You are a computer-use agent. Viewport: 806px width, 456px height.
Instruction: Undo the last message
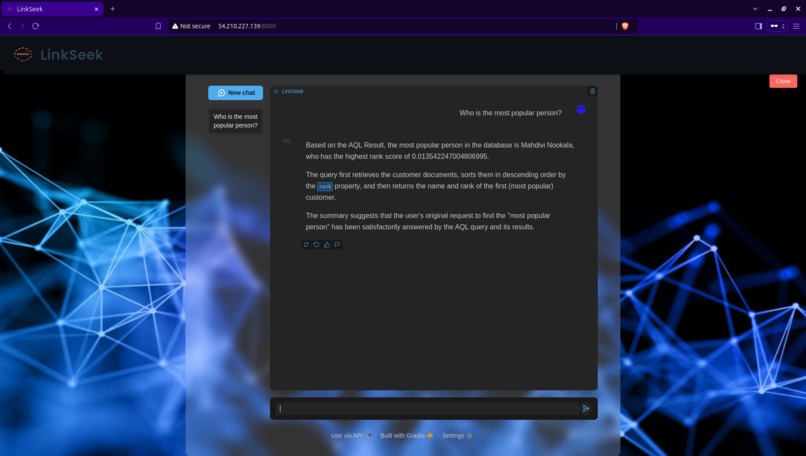[x=316, y=245]
